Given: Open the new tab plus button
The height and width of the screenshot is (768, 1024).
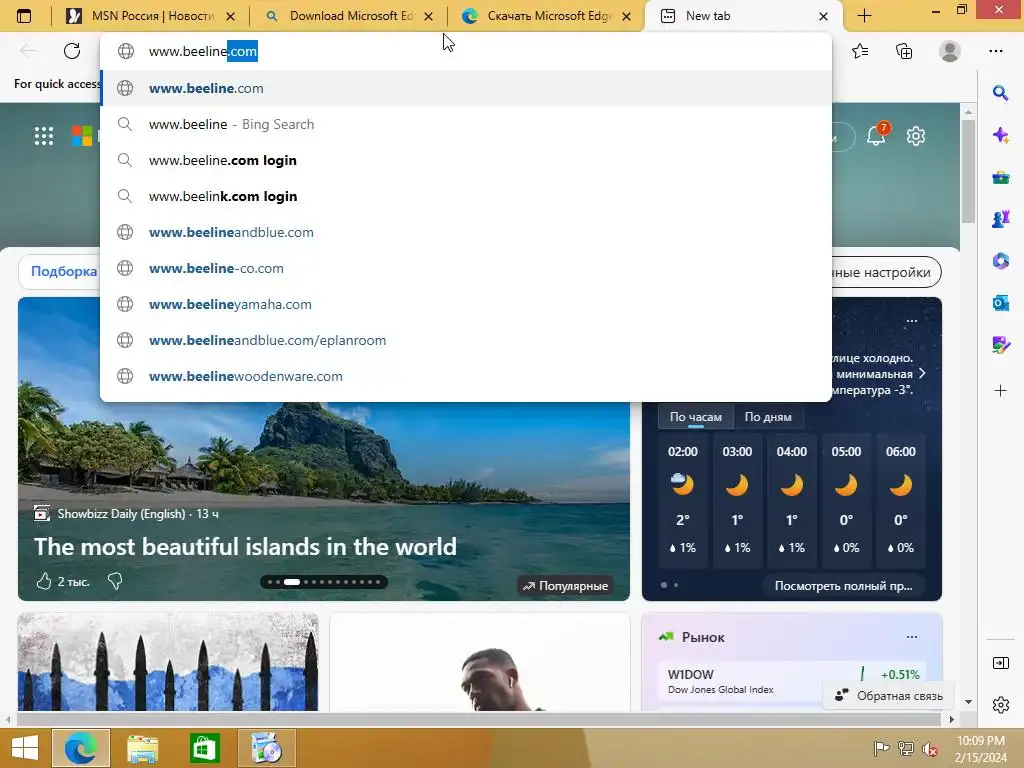Looking at the screenshot, I should [x=864, y=16].
